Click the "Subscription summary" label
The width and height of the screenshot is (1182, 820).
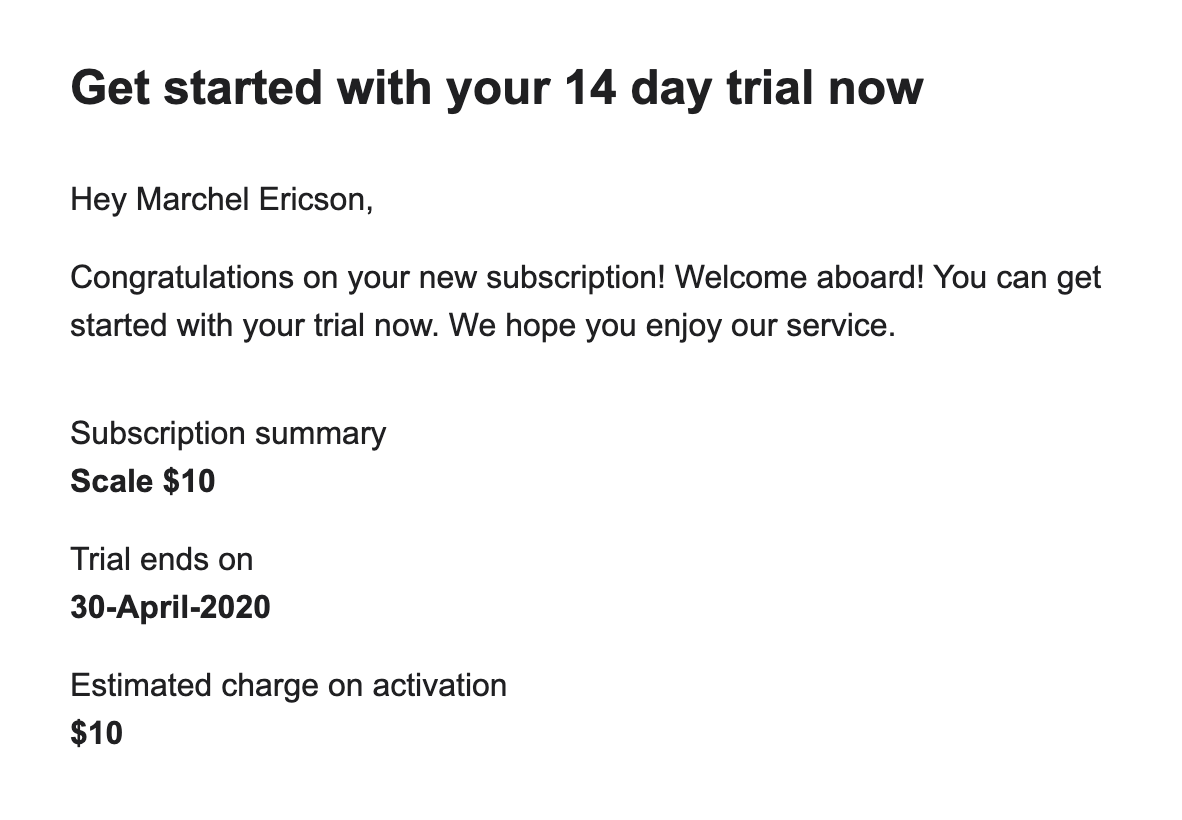228,434
